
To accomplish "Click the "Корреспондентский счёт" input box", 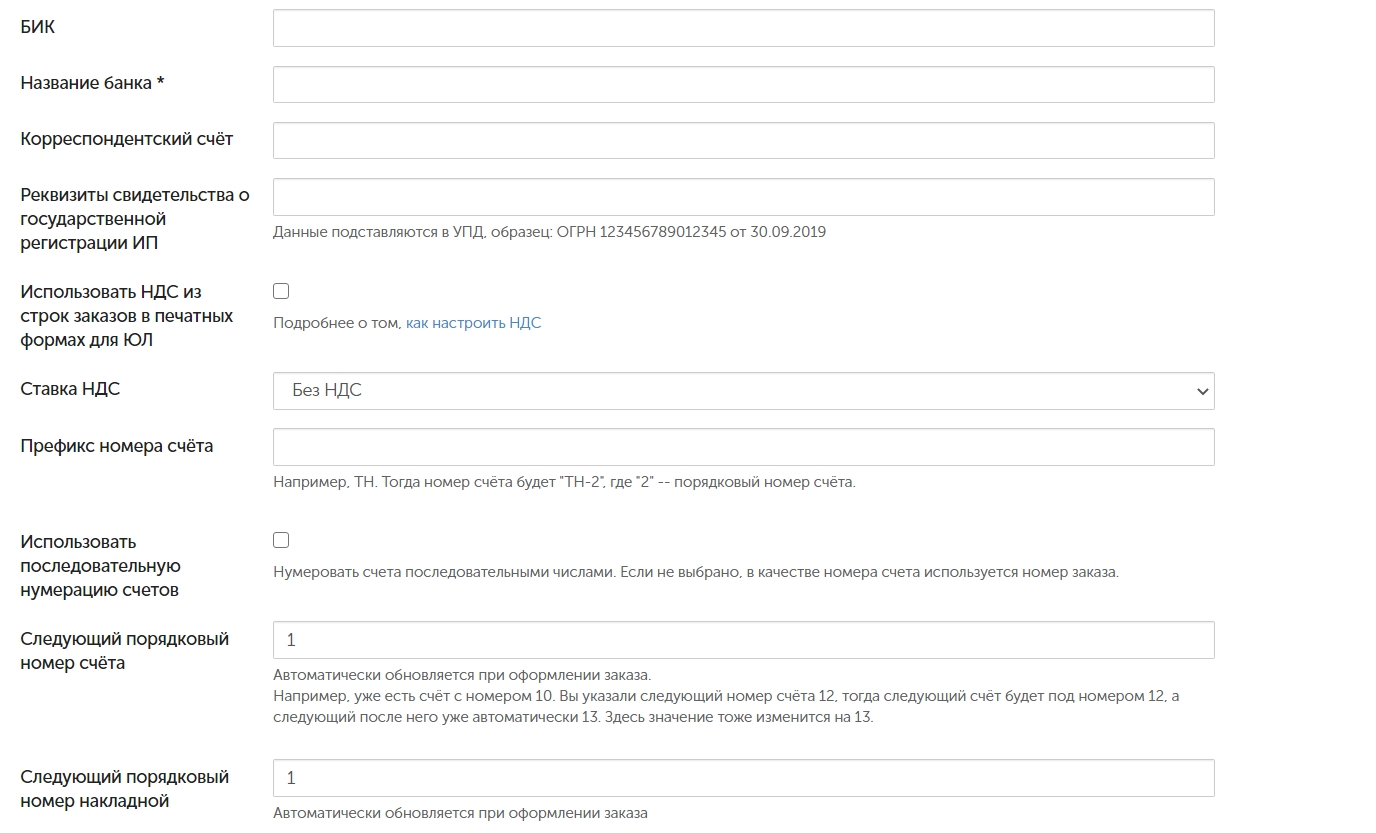I will pos(743,140).
